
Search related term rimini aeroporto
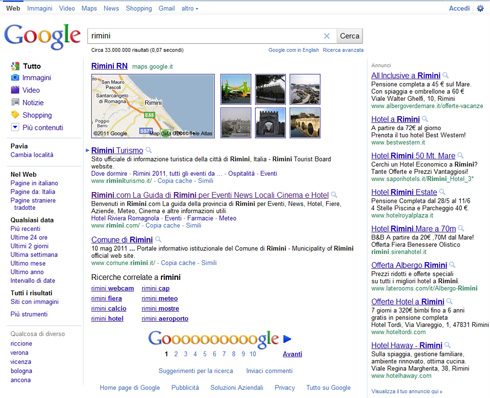click(165, 319)
